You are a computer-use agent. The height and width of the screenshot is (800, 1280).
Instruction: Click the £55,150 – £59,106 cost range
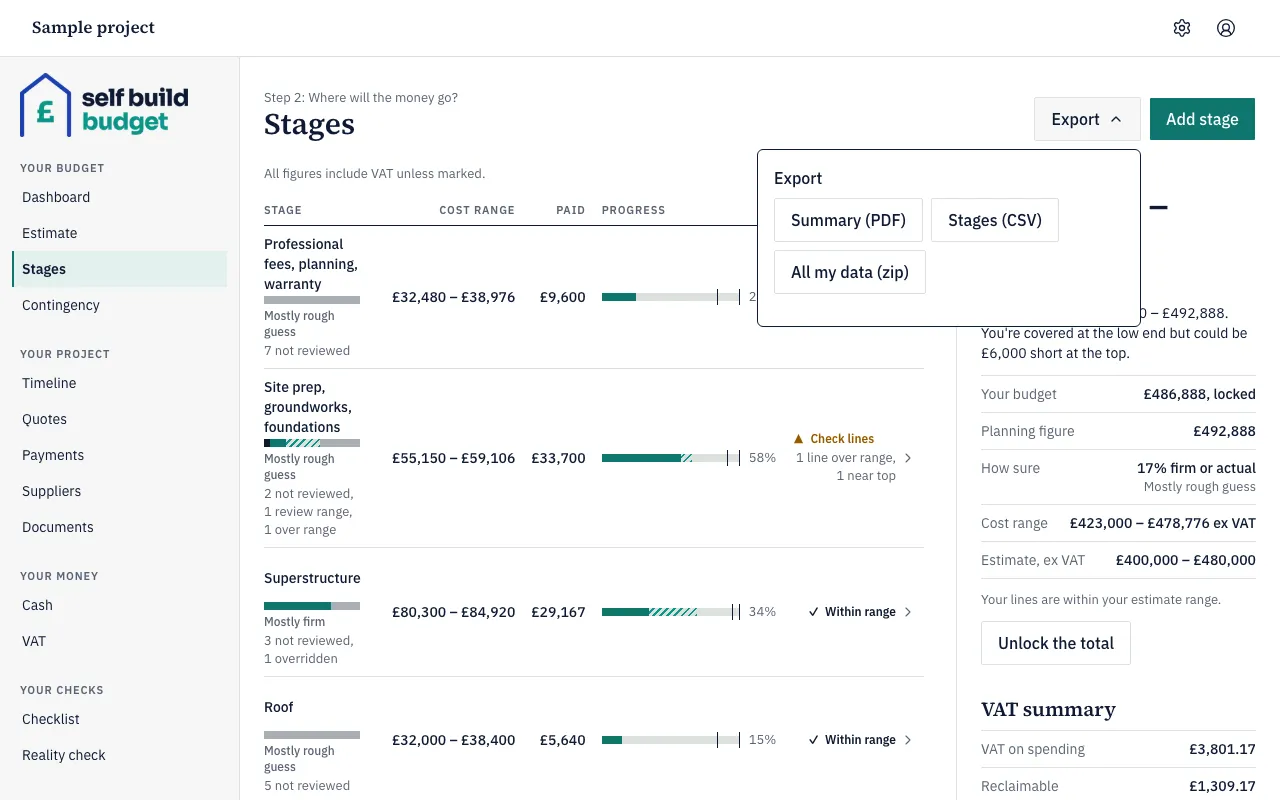tap(454, 458)
